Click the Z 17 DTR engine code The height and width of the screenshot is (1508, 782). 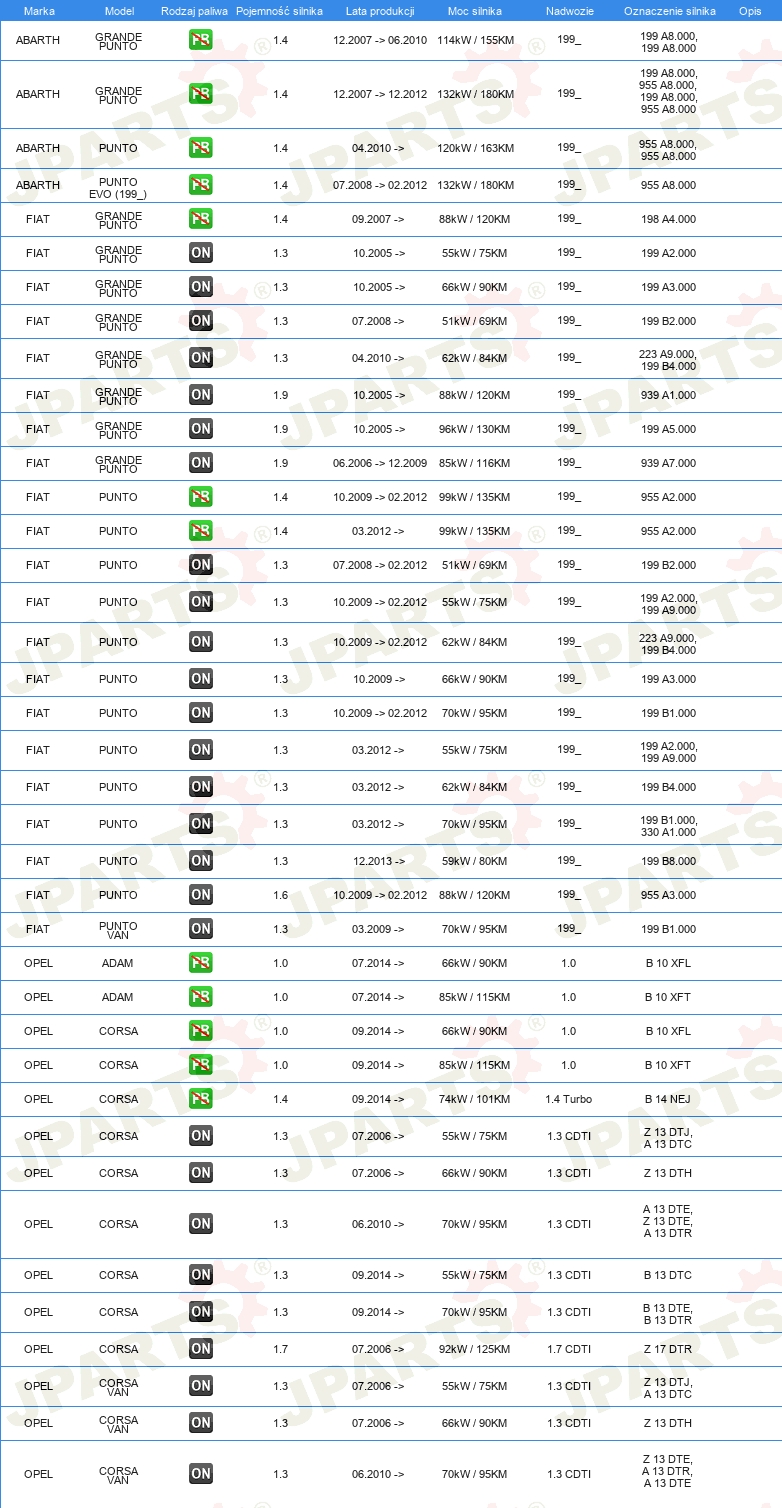click(x=668, y=1349)
